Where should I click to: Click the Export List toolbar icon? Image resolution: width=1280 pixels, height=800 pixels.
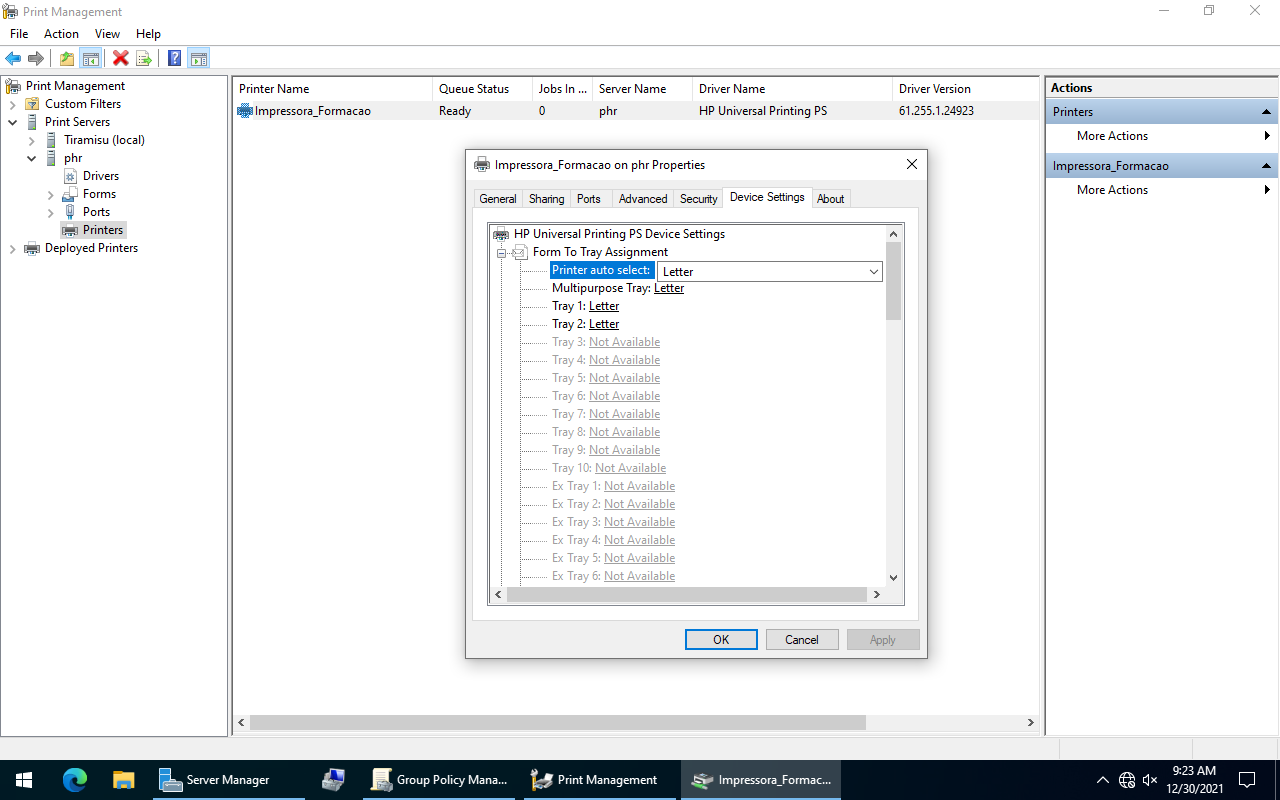144,58
